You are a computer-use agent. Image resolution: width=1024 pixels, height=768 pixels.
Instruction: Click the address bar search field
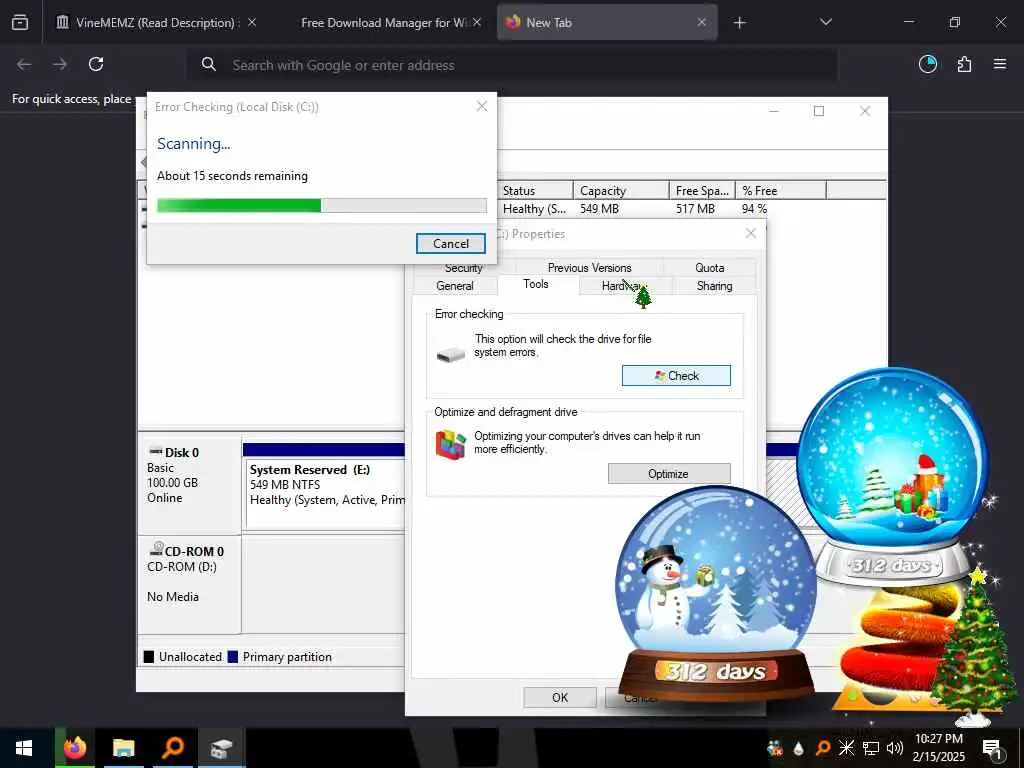coord(511,65)
